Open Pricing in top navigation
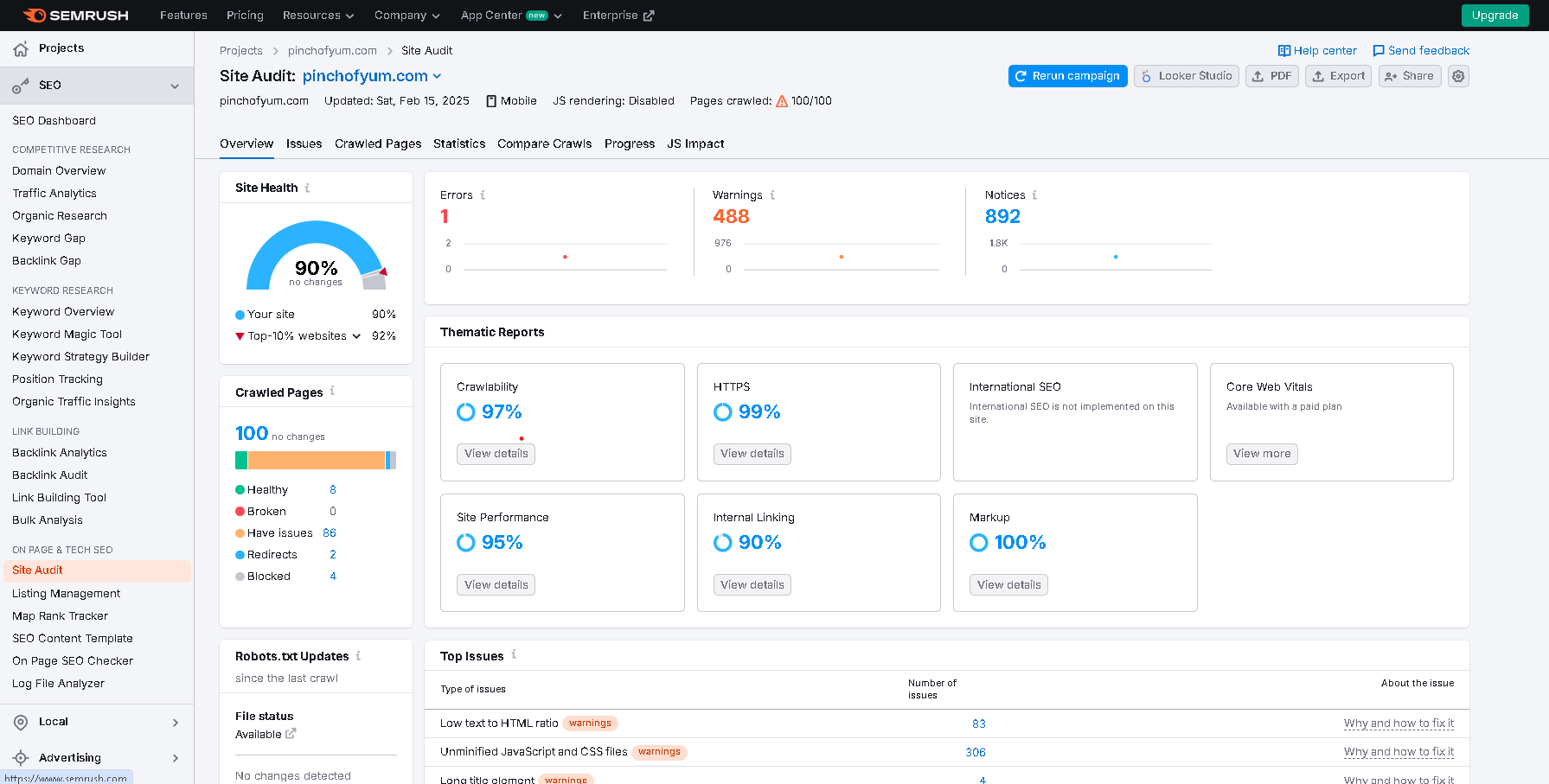 245,16
